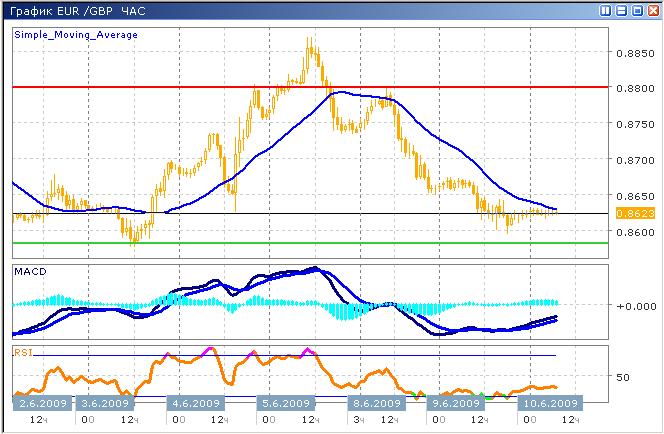The image size is (664, 434).
Task: Click the pause-style icon in the title bar
Action: (607, 10)
